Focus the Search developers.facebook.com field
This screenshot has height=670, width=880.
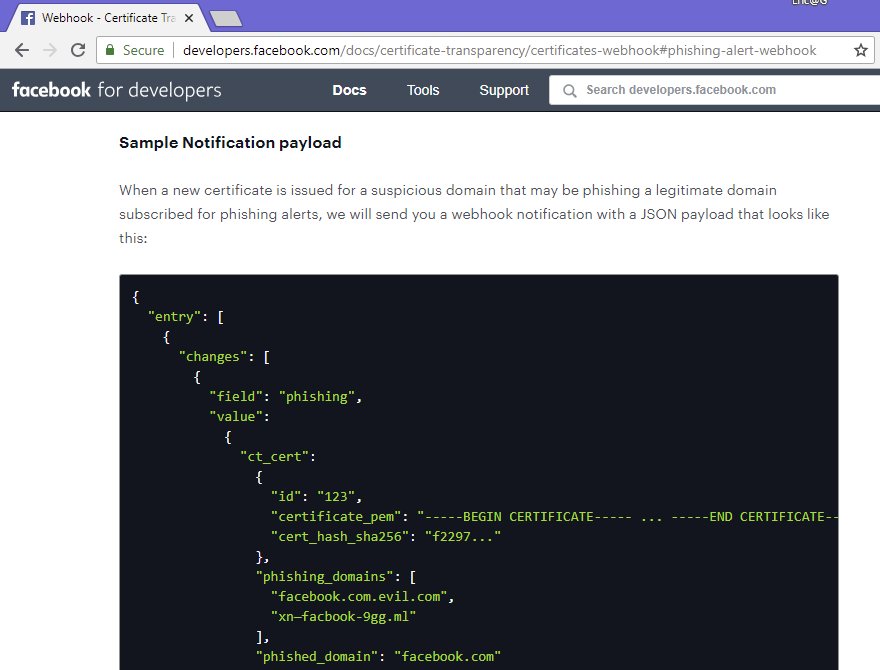(x=714, y=90)
